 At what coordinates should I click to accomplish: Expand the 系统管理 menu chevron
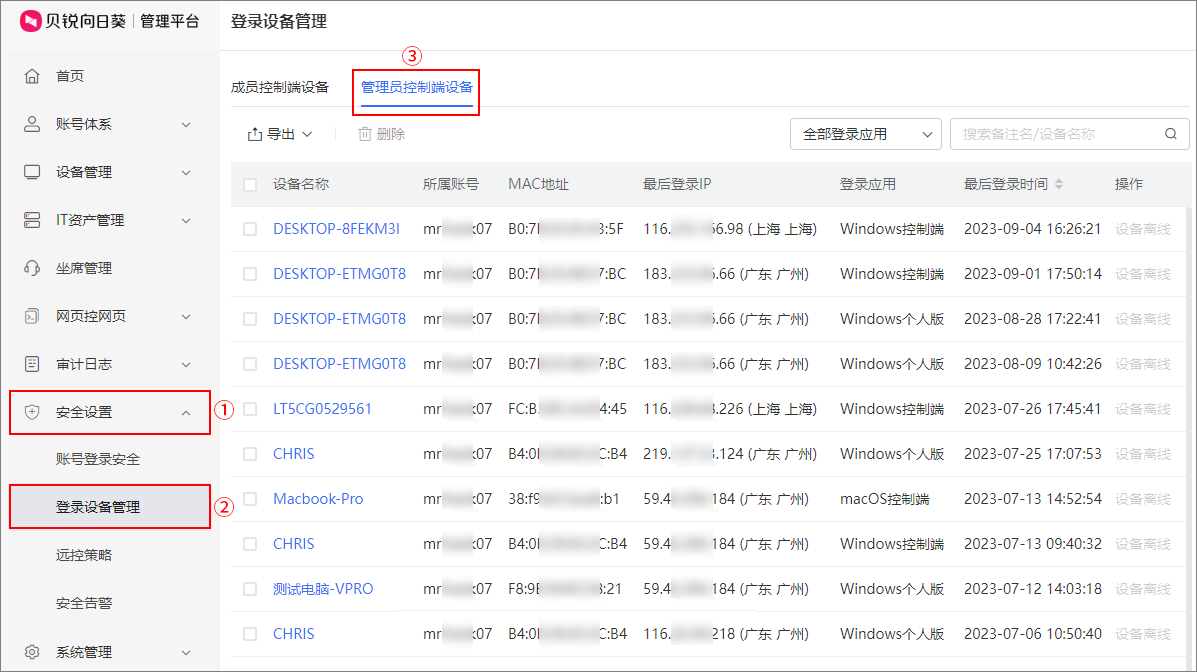click(186, 653)
